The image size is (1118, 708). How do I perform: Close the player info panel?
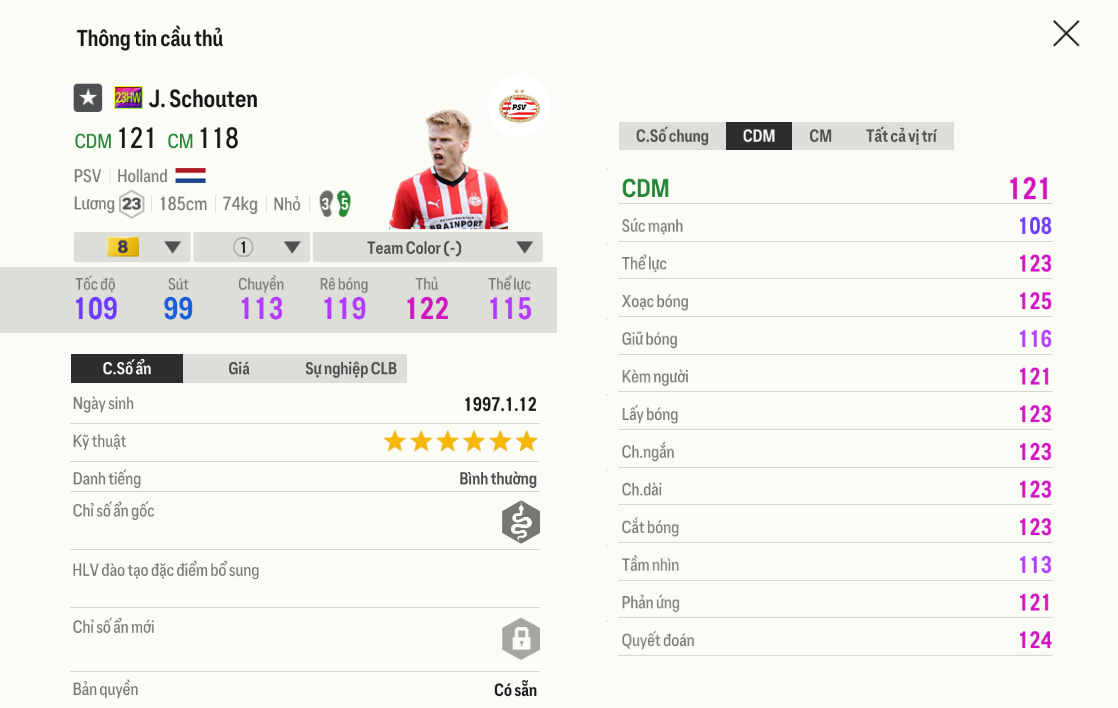pos(1066,34)
